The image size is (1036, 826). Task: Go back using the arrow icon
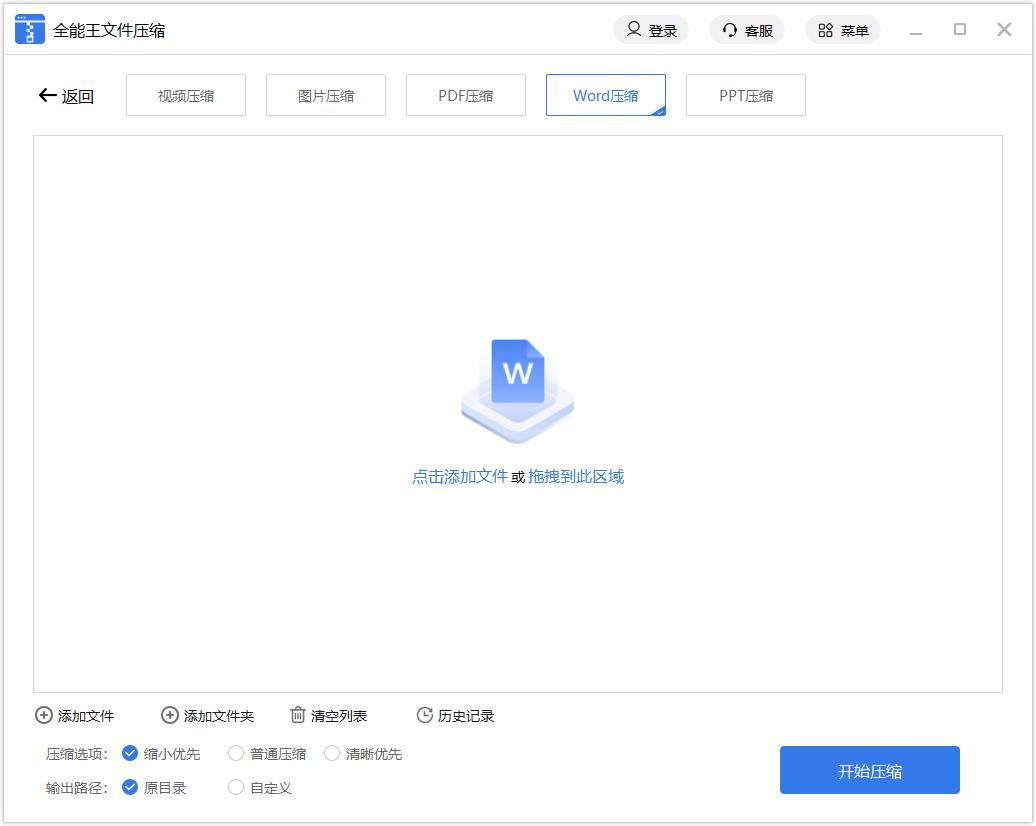47,96
